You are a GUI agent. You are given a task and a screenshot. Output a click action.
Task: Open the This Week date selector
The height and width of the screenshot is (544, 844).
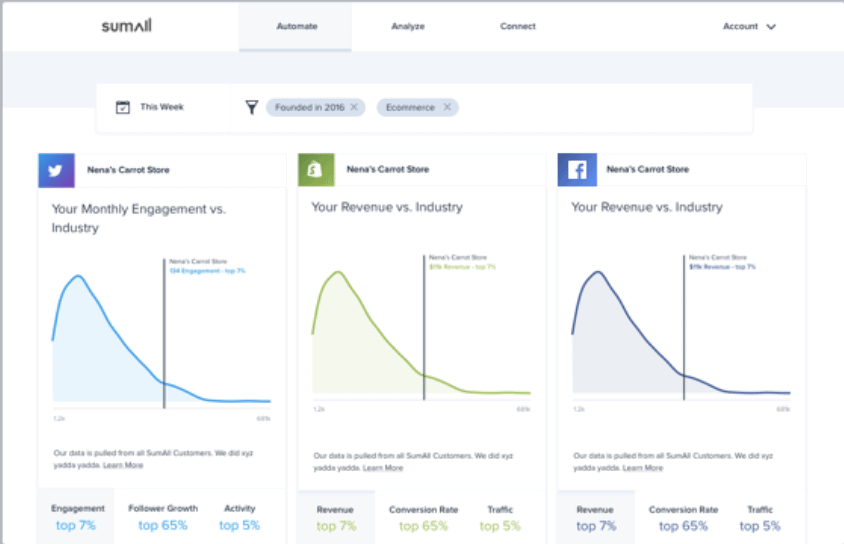161,107
